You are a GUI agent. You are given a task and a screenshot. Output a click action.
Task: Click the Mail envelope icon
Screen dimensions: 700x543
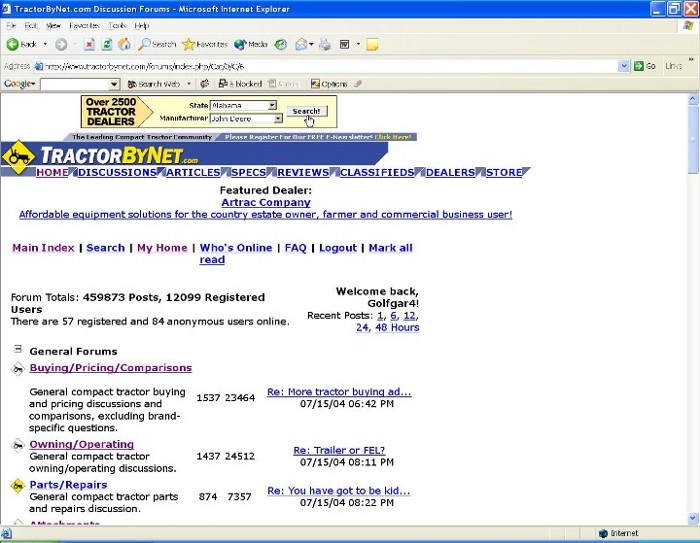tap(301, 44)
